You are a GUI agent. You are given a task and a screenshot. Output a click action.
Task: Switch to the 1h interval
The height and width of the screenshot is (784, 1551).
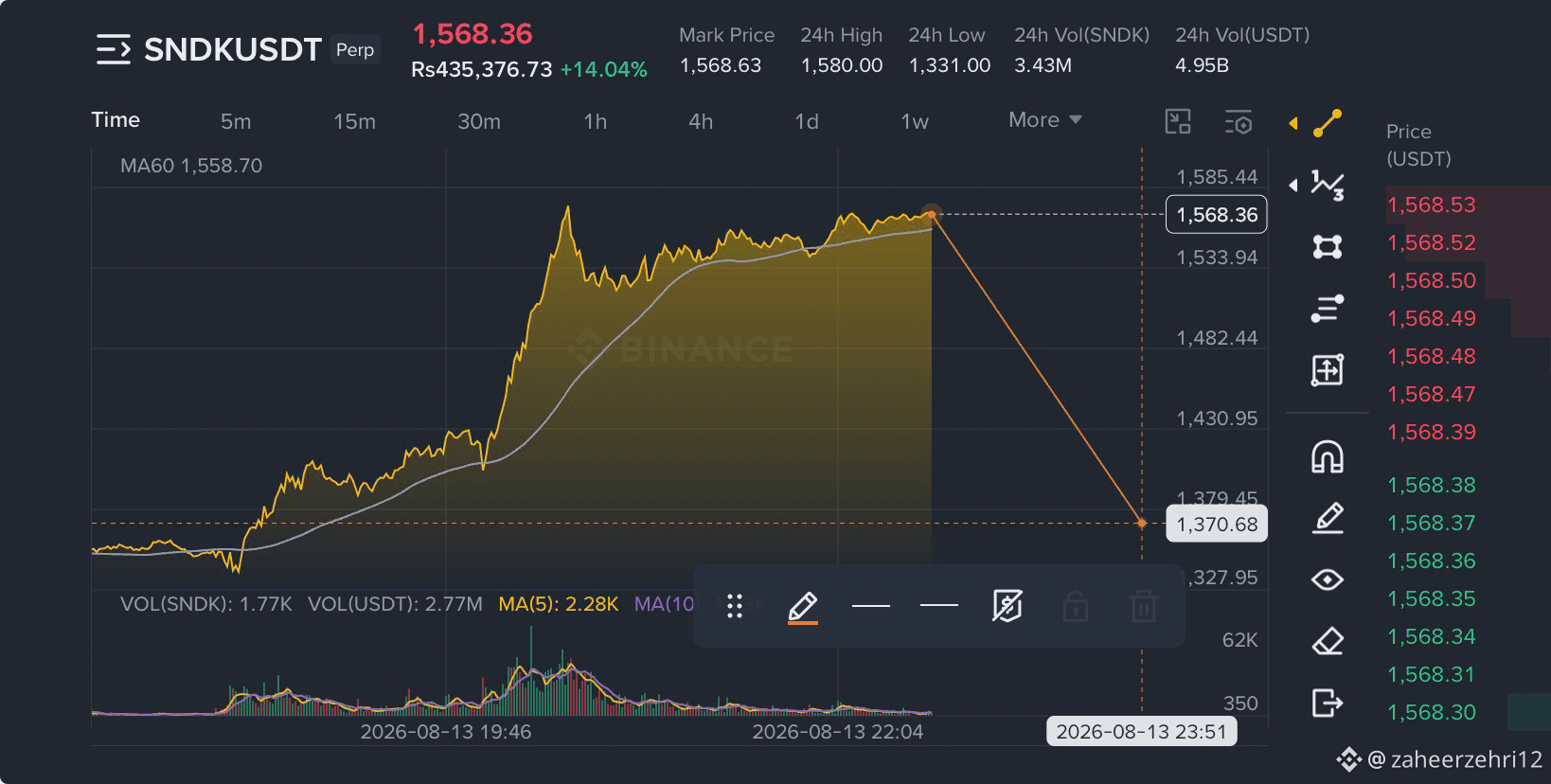[596, 121]
